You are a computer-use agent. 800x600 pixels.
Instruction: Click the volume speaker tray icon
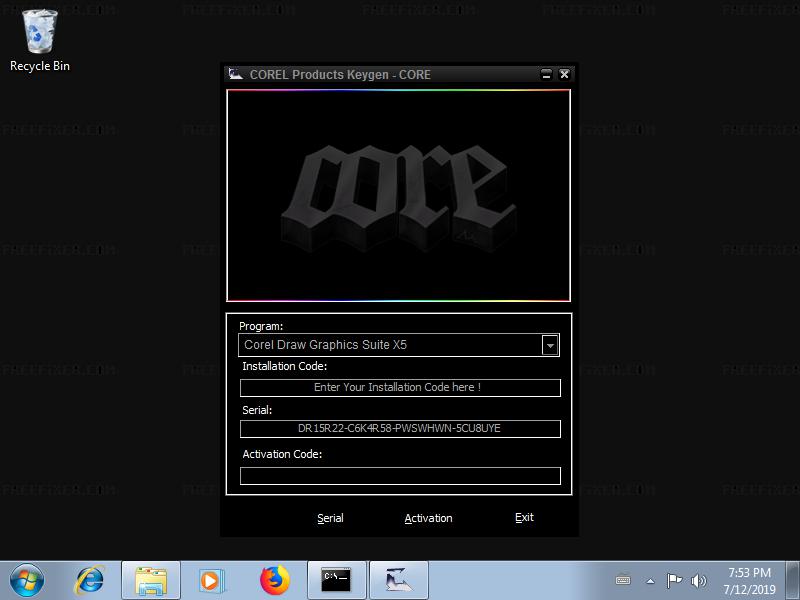pyautogui.click(x=698, y=581)
